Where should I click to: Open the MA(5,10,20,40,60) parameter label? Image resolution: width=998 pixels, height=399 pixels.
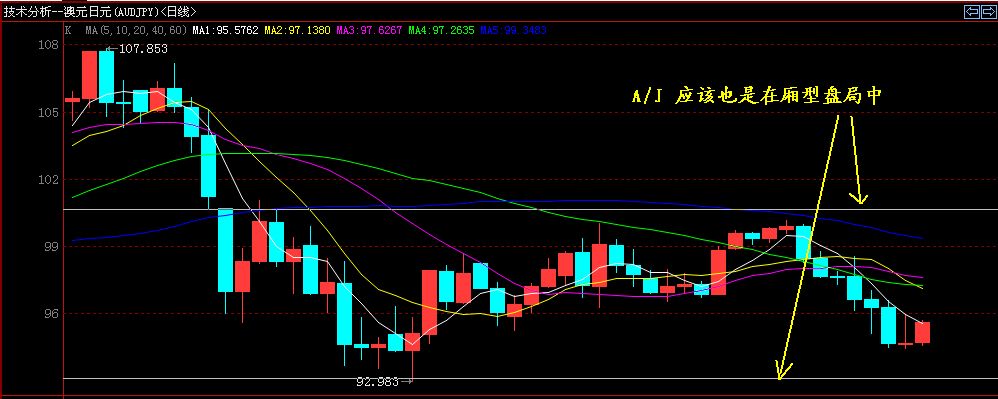pos(136,30)
